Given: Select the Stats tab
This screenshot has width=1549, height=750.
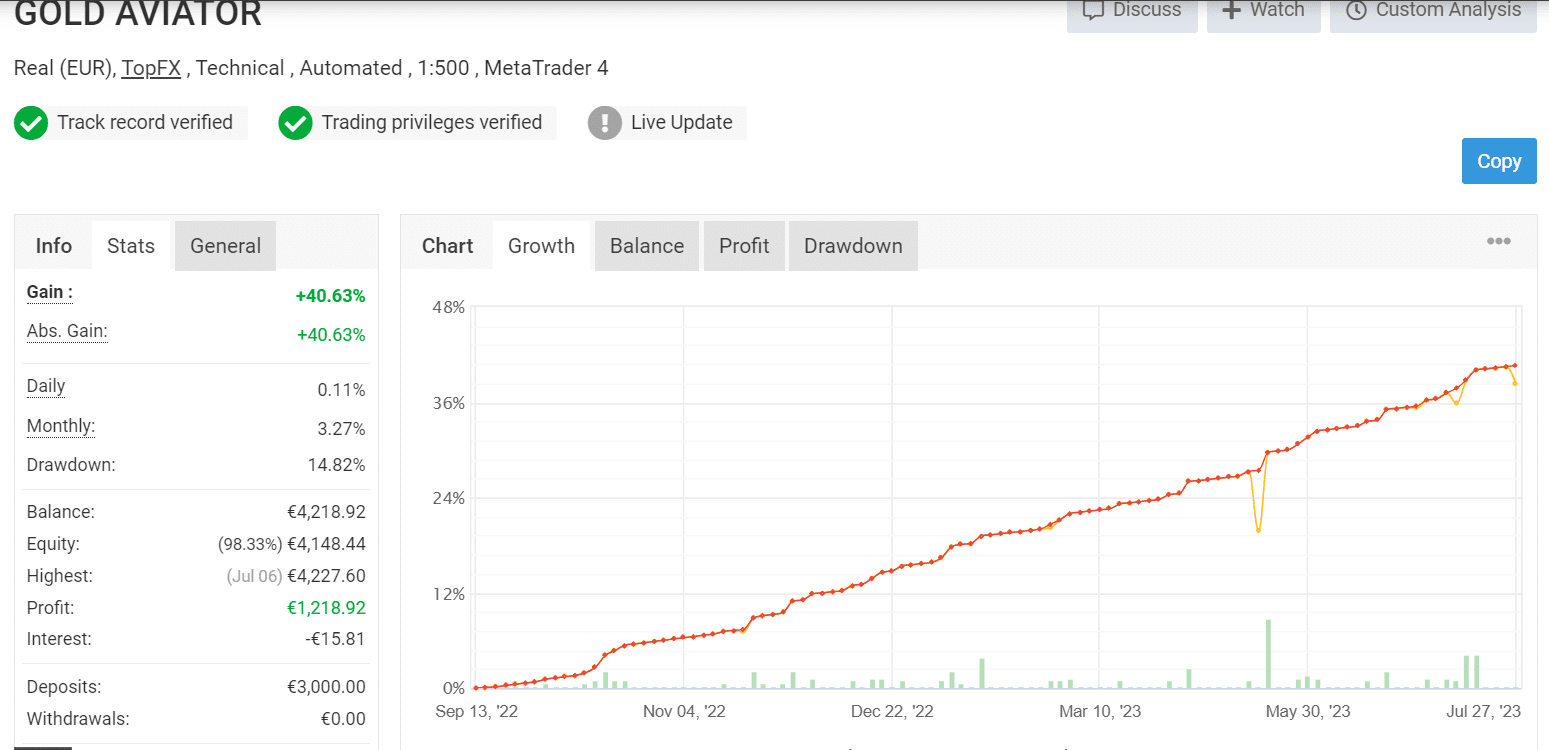Looking at the screenshot, I should point(131,246).
